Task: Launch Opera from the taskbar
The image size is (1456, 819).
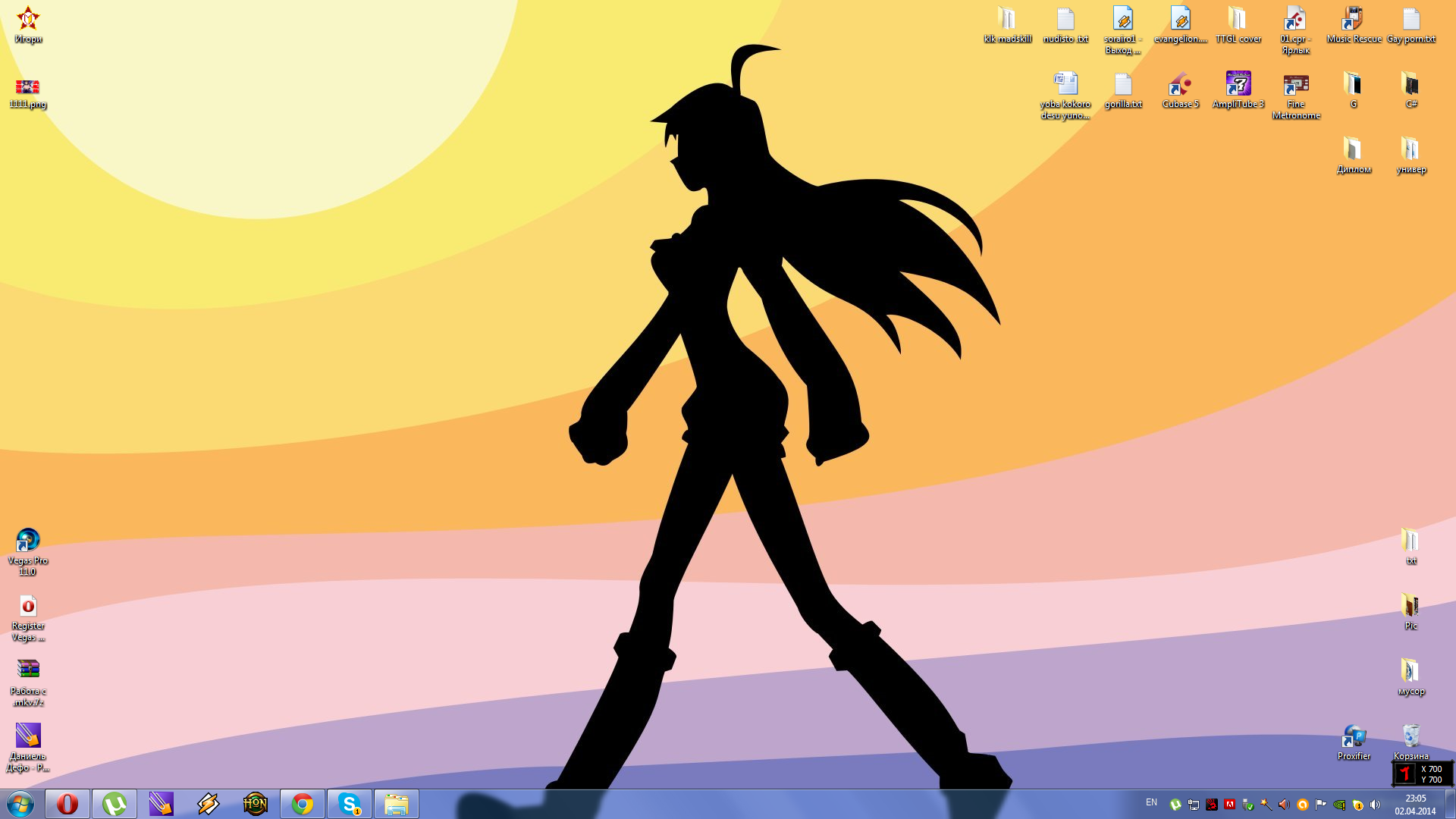Action: [x=67, y=804]
